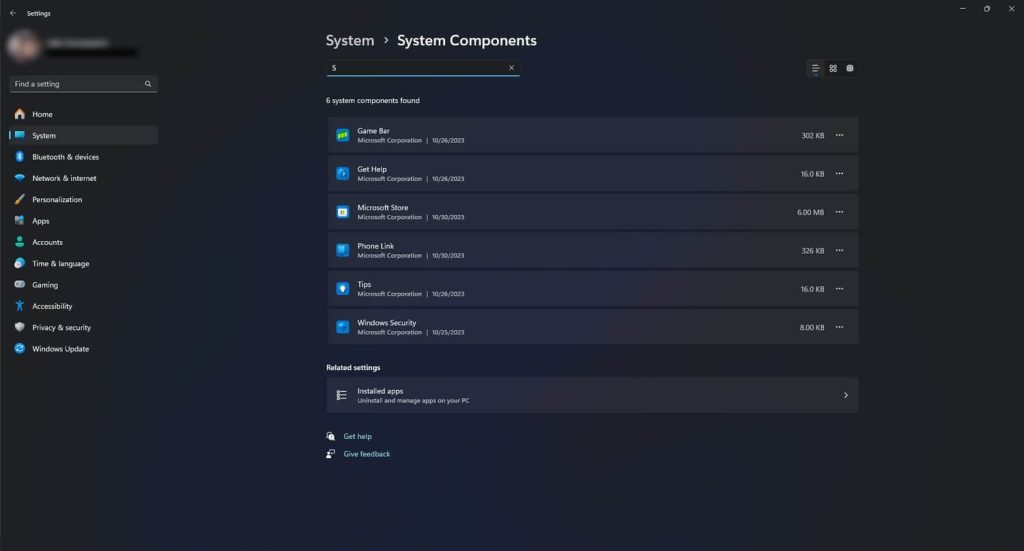This screenshot has width=1024, height=551.
Task: Open more options for Game Bar
Action: pyautogui.click(x=839, y=135)
